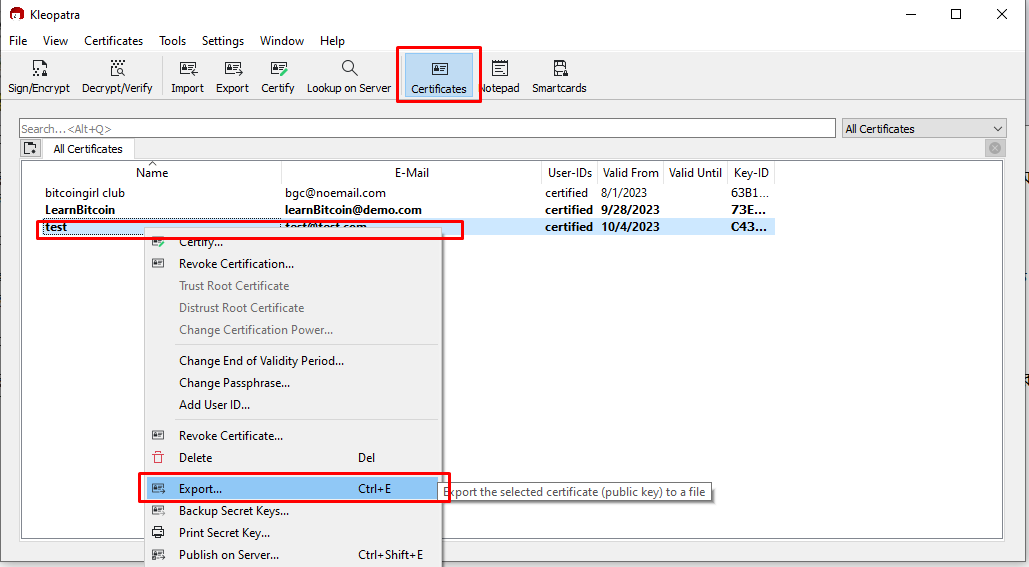This screenshot has height=567, width=1029.
Task: Choose Backup Secret Keys... in context menu
Action: [293, 511]
